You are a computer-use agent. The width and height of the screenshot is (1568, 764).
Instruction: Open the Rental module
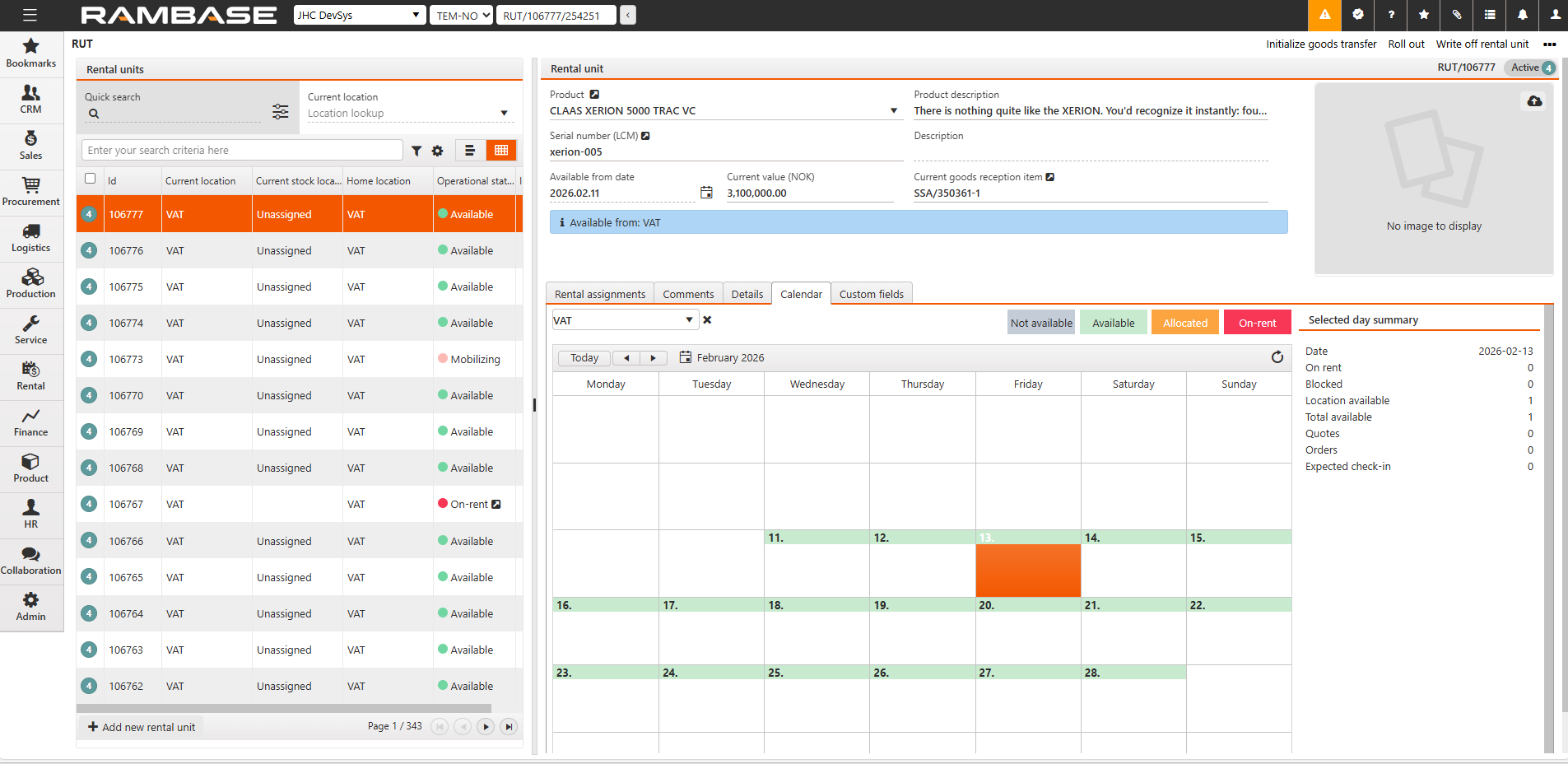(x=31, y=376)
